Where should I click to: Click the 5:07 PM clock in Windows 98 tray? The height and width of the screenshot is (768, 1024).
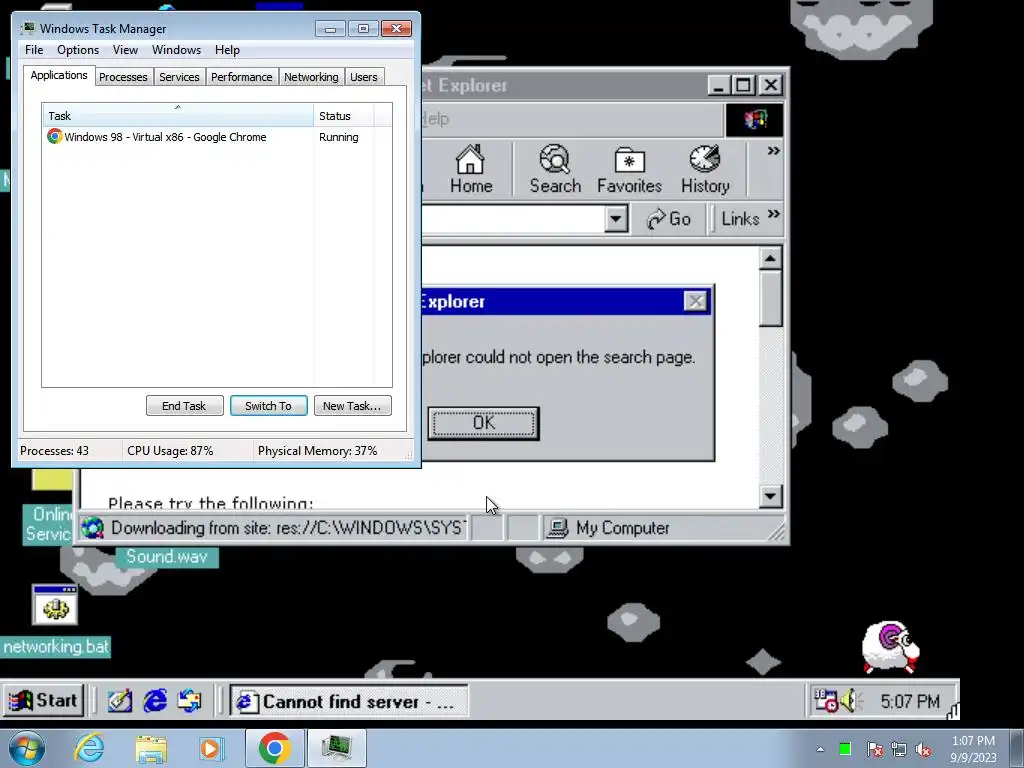click(x=910, y=701)
